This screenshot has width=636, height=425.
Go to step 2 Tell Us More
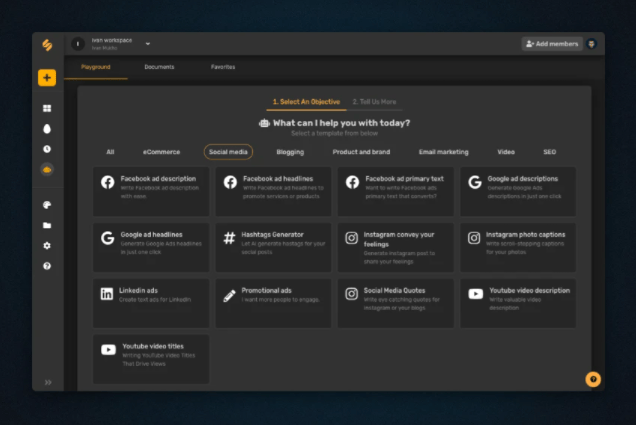[x=374, y=102]
